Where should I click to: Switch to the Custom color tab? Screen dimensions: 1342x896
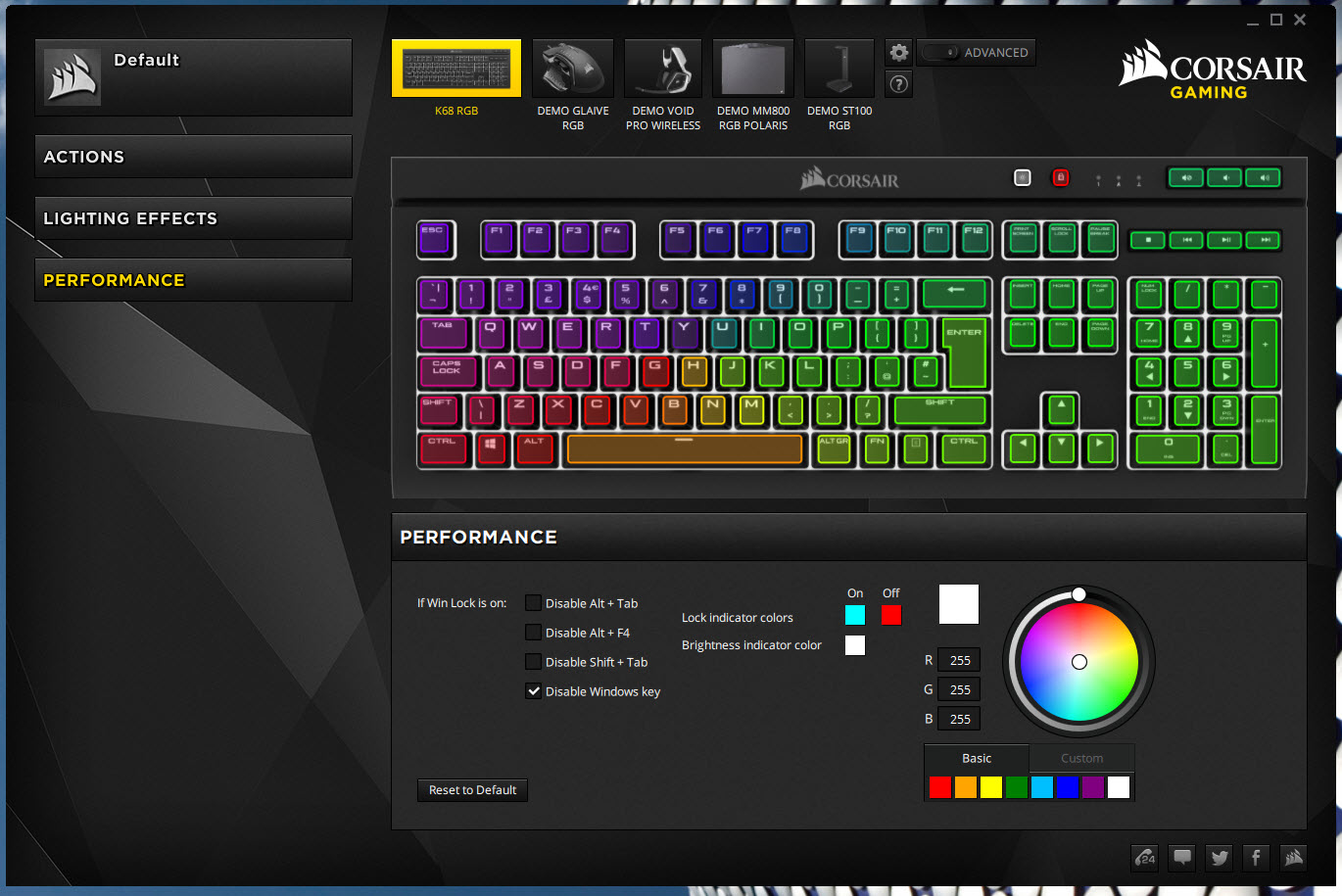[1081, 758]
